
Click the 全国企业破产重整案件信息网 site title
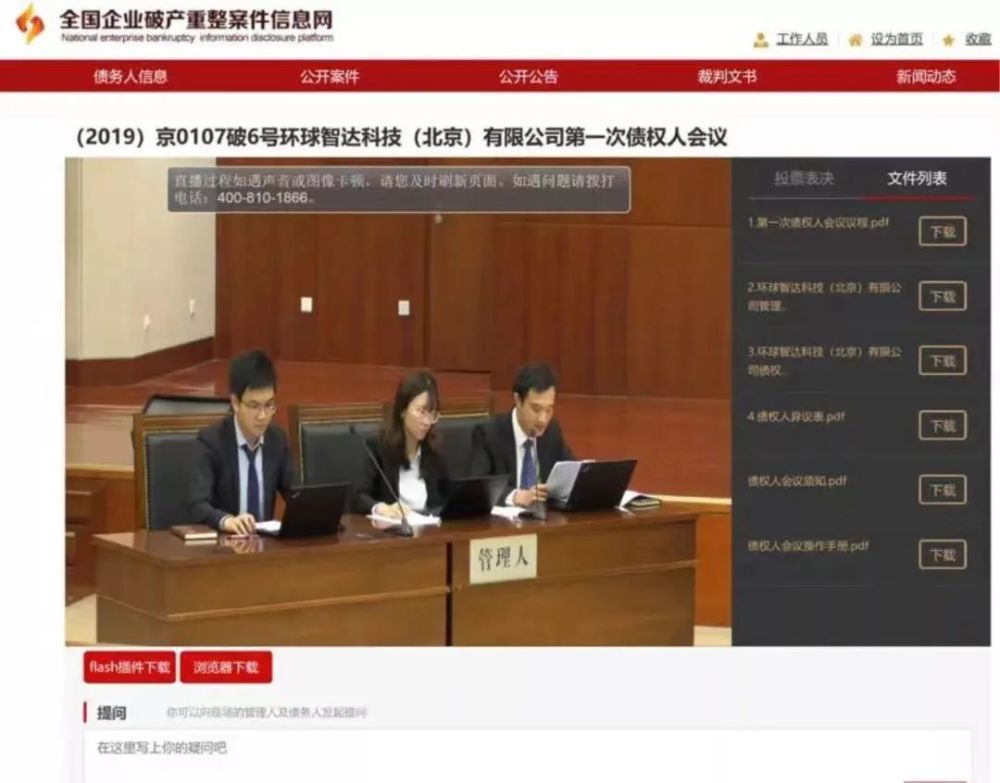pyautogui.click(x=196, y=19)
